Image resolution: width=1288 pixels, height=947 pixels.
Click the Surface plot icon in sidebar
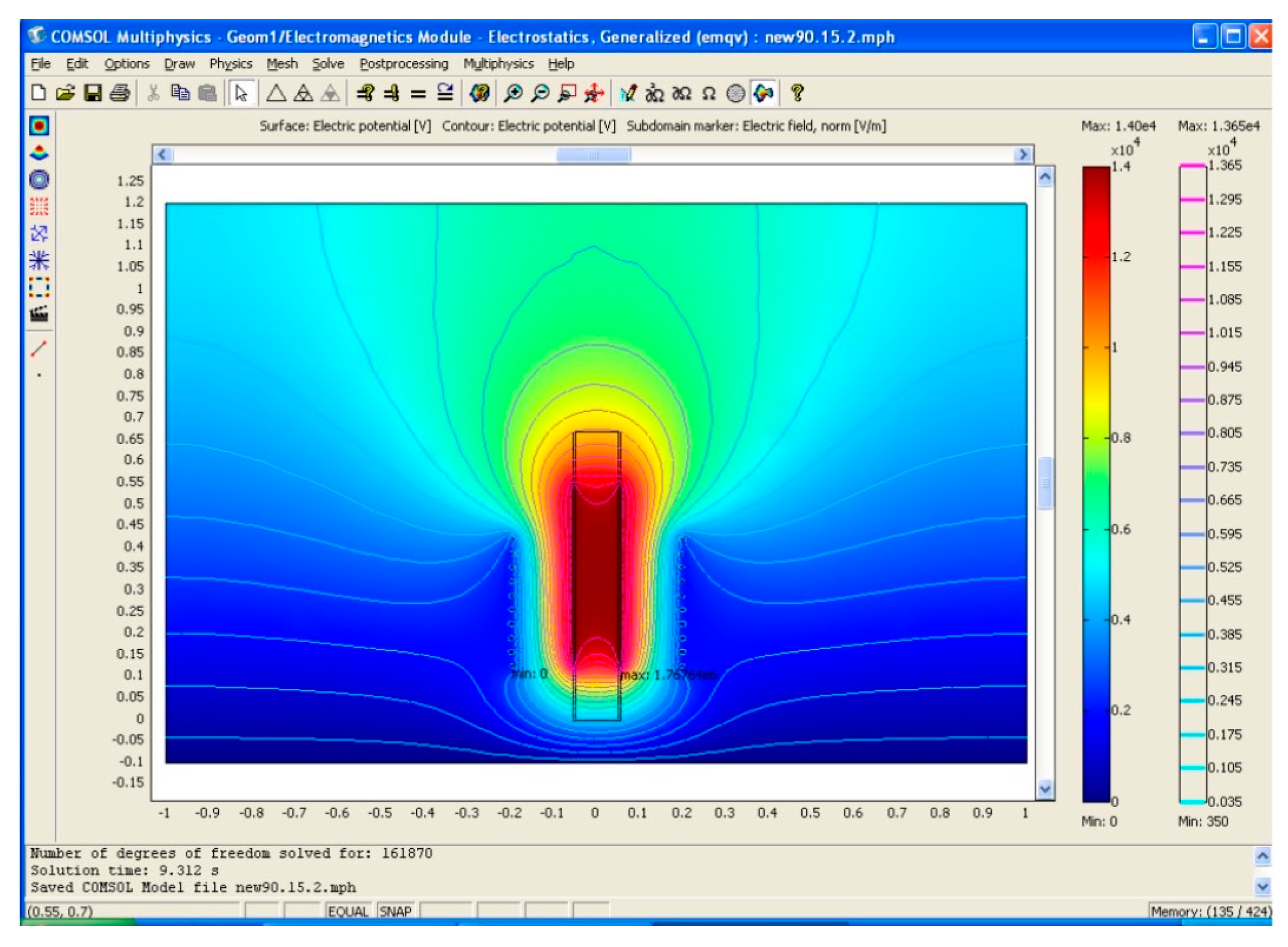point(39,126)
